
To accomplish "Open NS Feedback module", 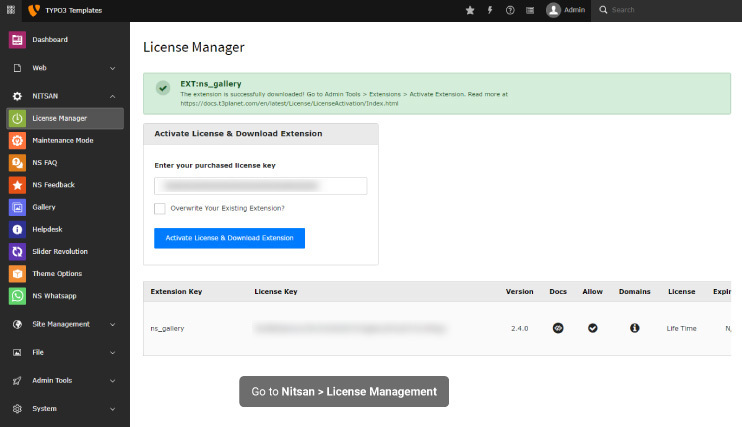I will click(x=53, y=185).
